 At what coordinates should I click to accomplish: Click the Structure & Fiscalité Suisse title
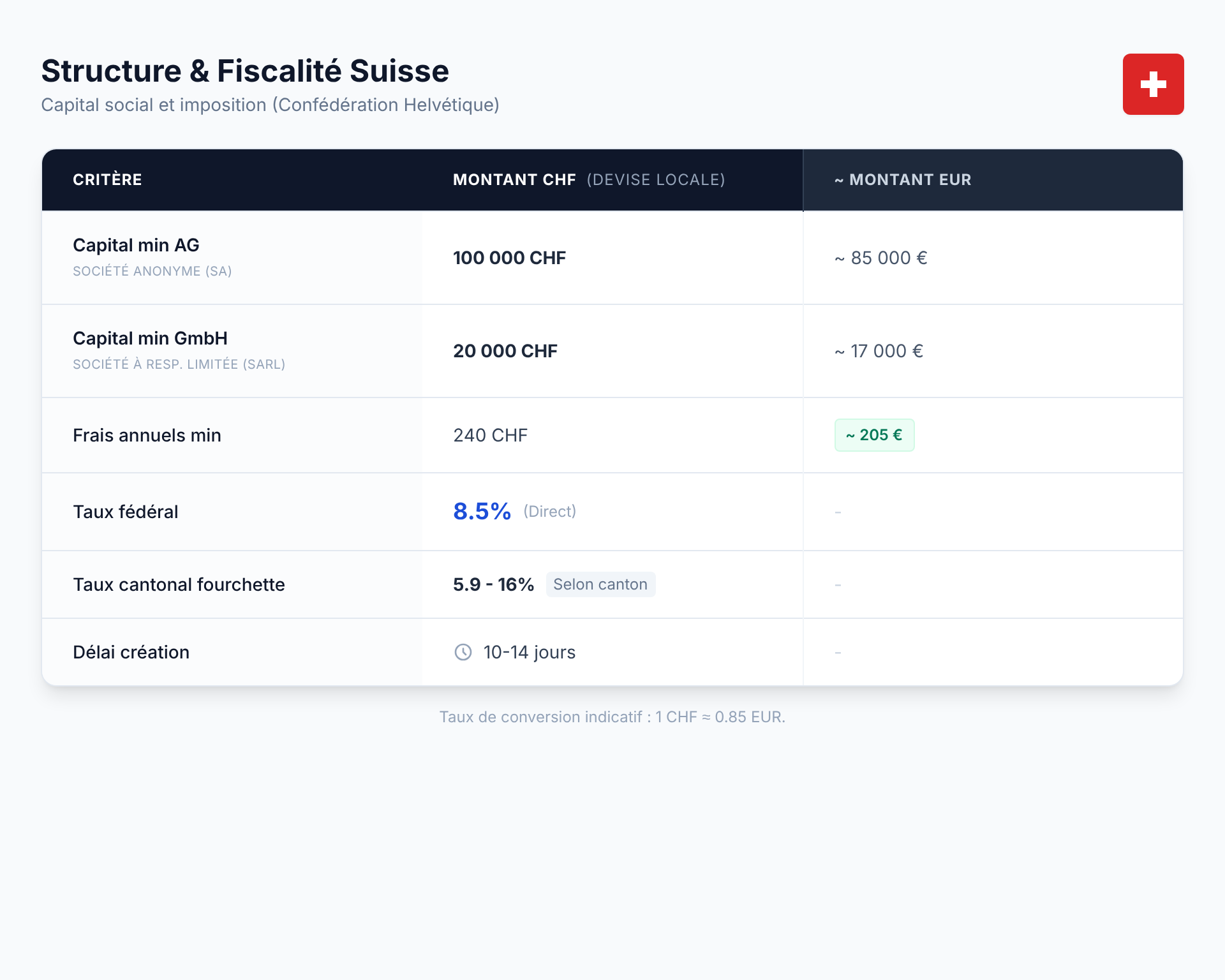point(245,71)
